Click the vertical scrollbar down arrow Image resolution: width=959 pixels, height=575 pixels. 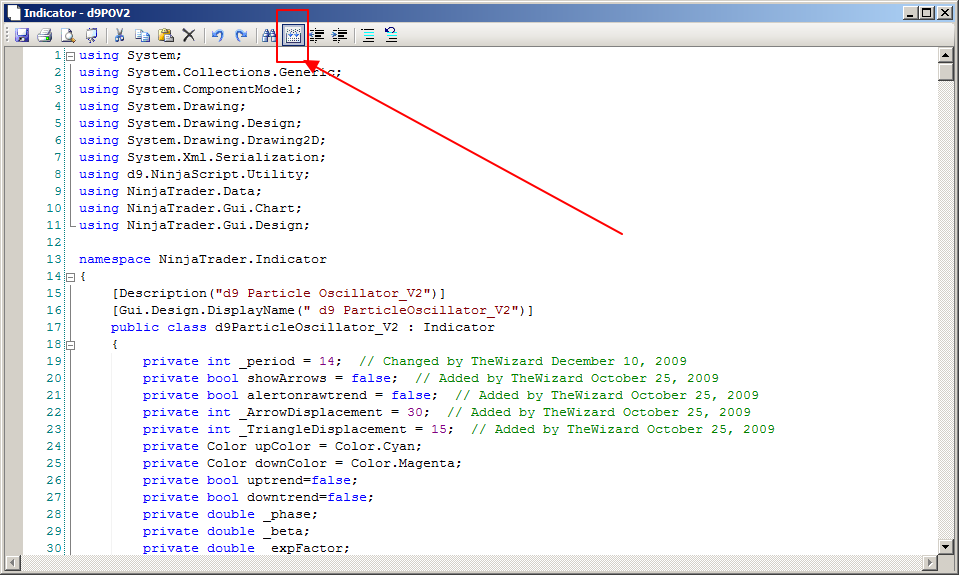tap(946, 547)
